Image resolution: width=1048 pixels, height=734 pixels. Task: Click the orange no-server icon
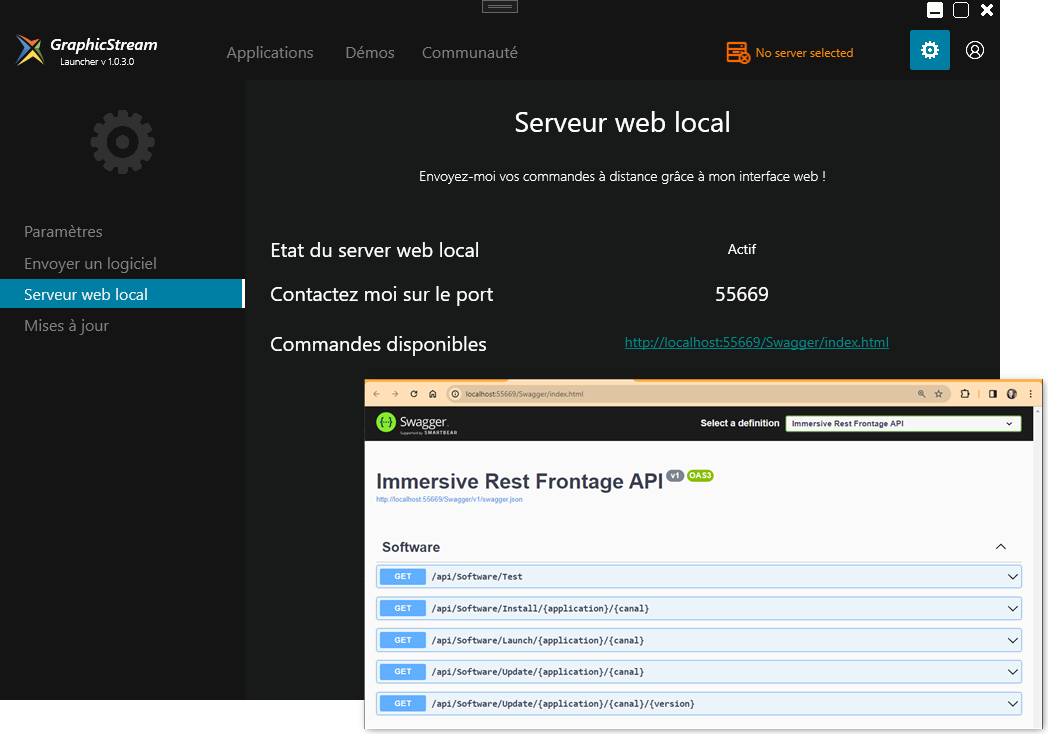tap(738, 53)
